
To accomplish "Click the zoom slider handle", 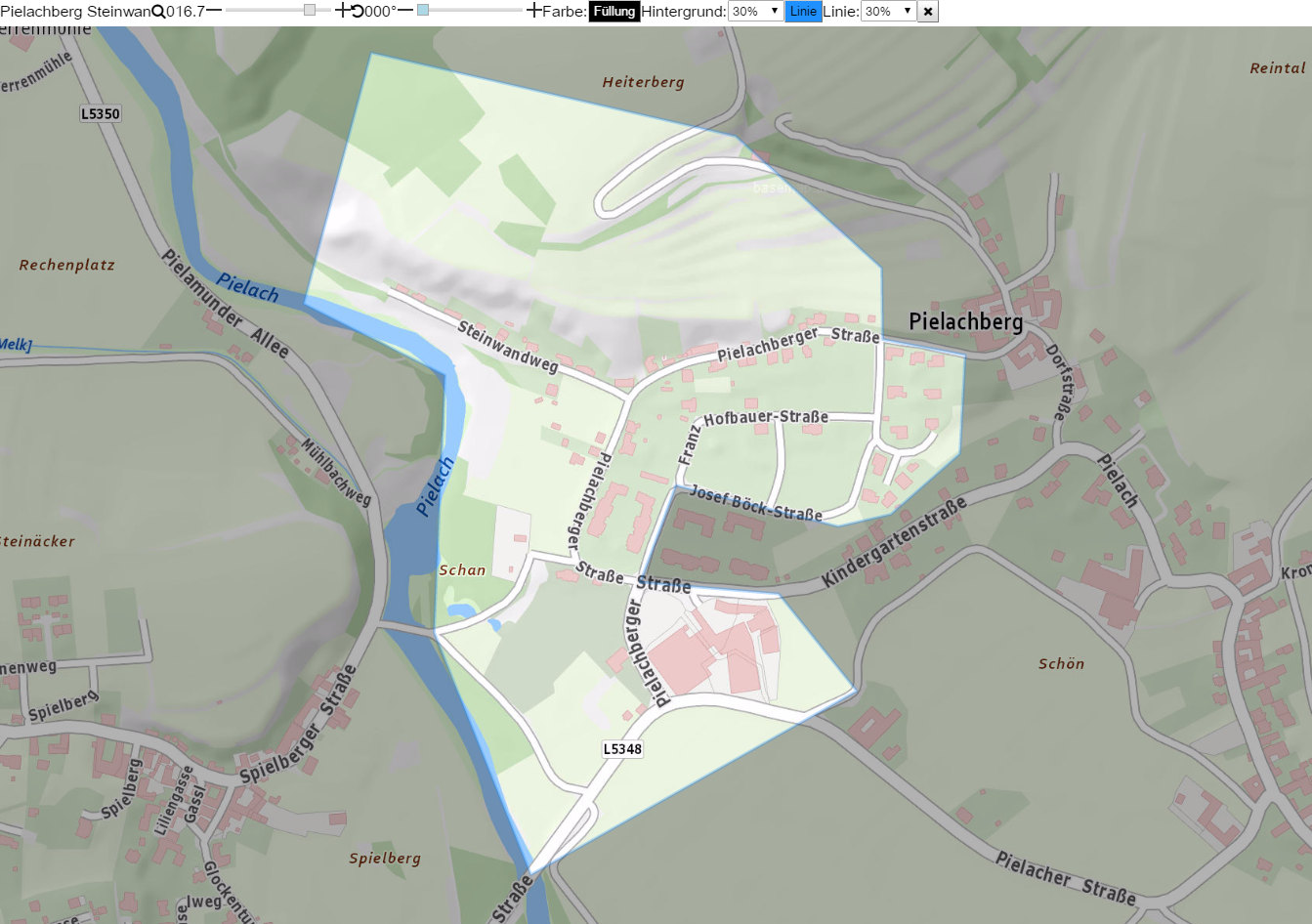I will click(310, 10).
